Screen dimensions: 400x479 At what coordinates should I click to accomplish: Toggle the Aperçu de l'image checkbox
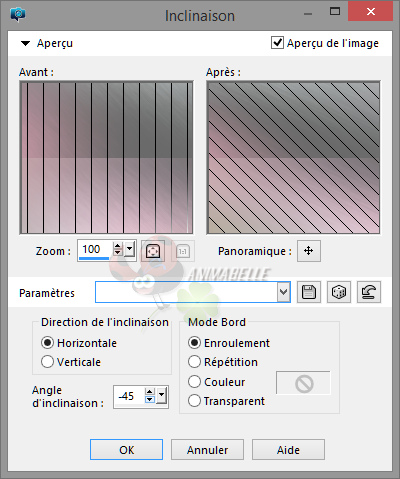(277, 43)
